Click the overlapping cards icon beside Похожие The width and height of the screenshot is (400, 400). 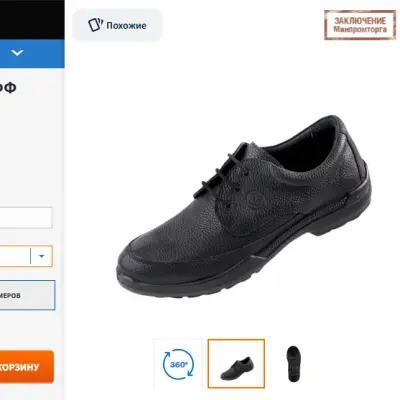[95, 25]
